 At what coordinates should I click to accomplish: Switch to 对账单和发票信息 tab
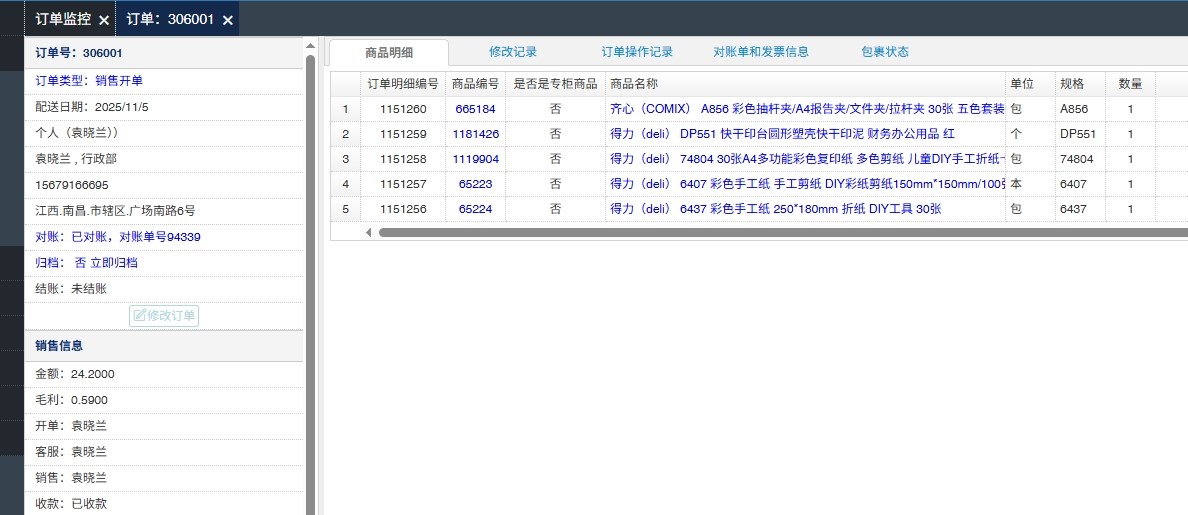[761, 52]
